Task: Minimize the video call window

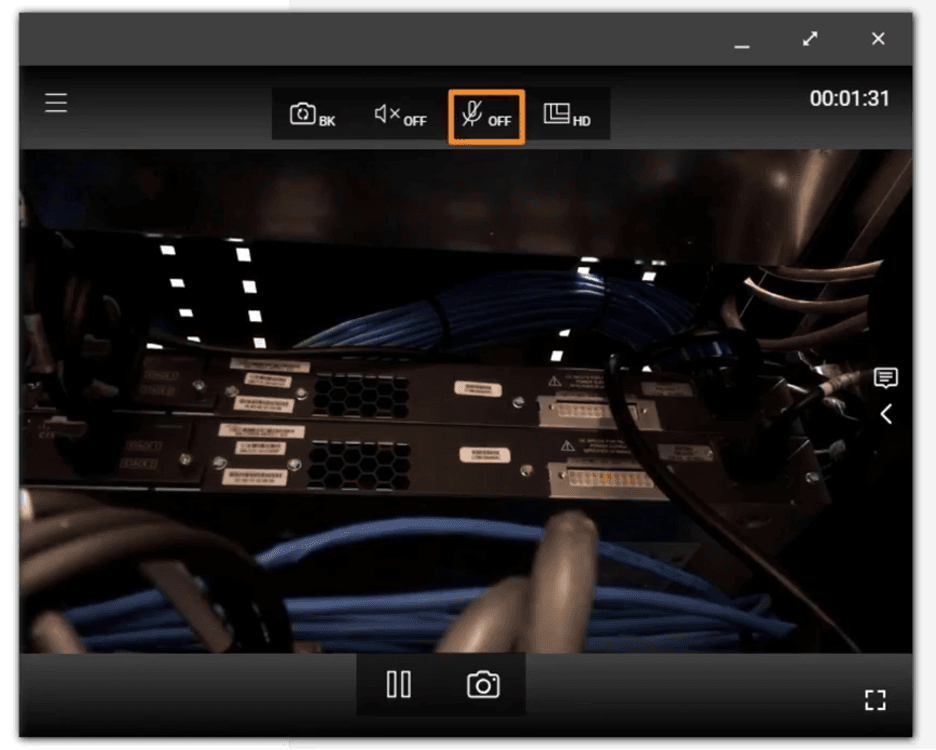Action: tap(741, 42)
